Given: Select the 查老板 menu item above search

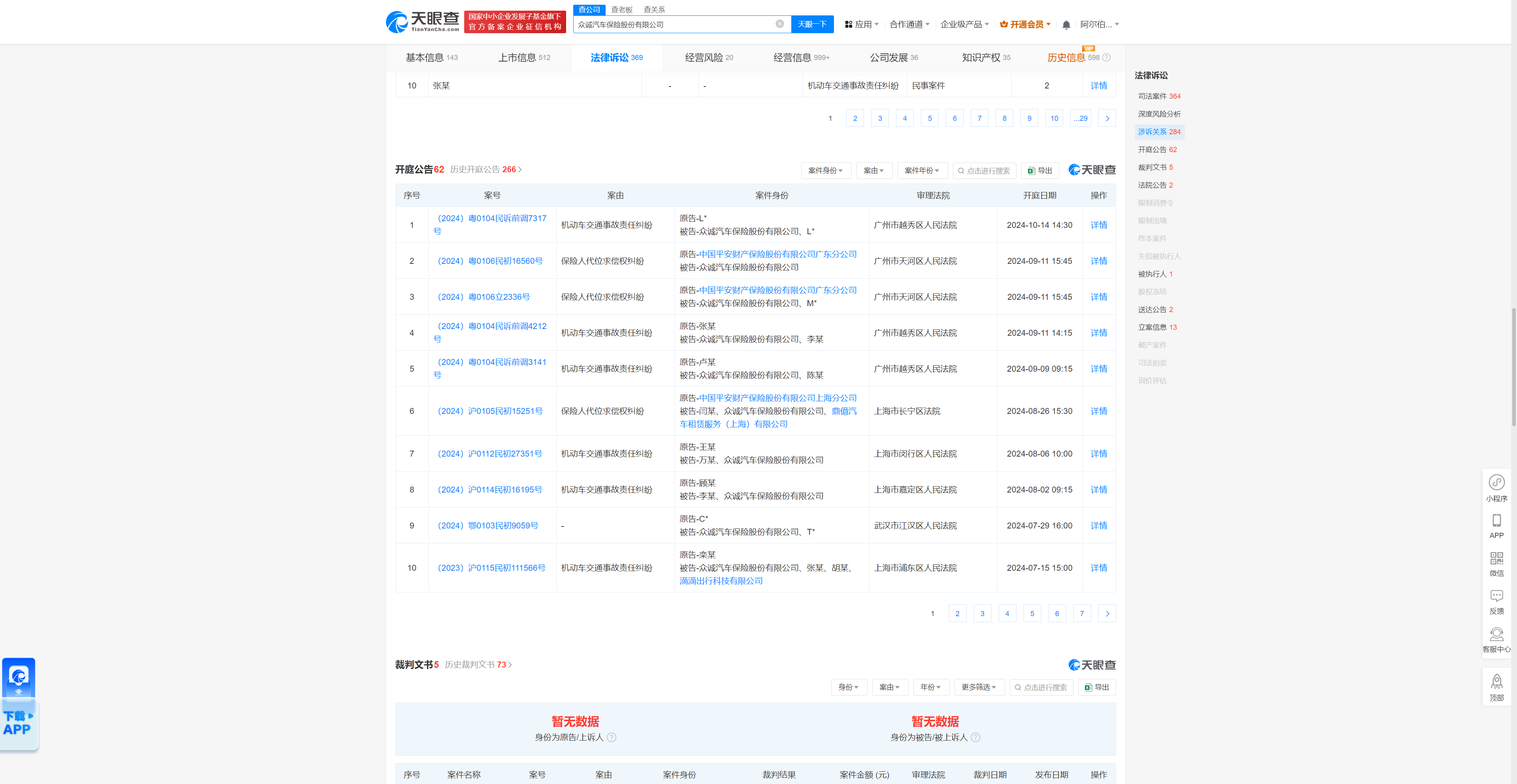Looking at the screenshot, I should (621, 9).
